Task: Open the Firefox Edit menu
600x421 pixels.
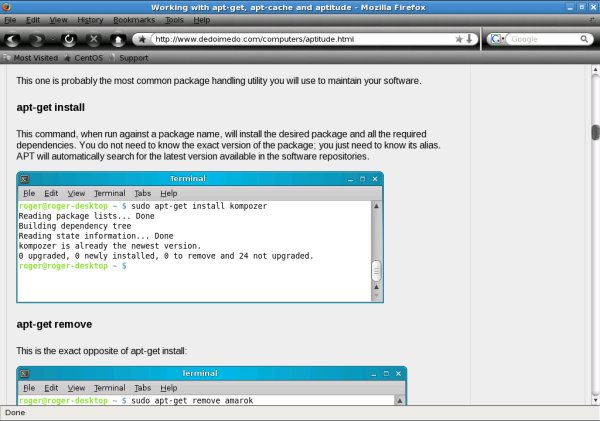Action: pos(33,20)
